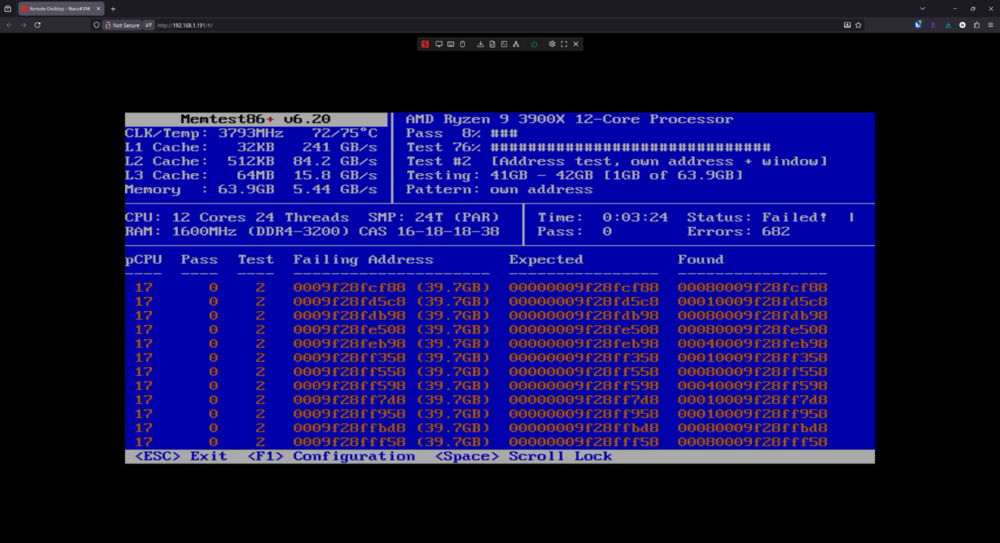Click the <F1> Configuration label
Image resolution: width=1000 pixels, height=543 pixels.
331,456
